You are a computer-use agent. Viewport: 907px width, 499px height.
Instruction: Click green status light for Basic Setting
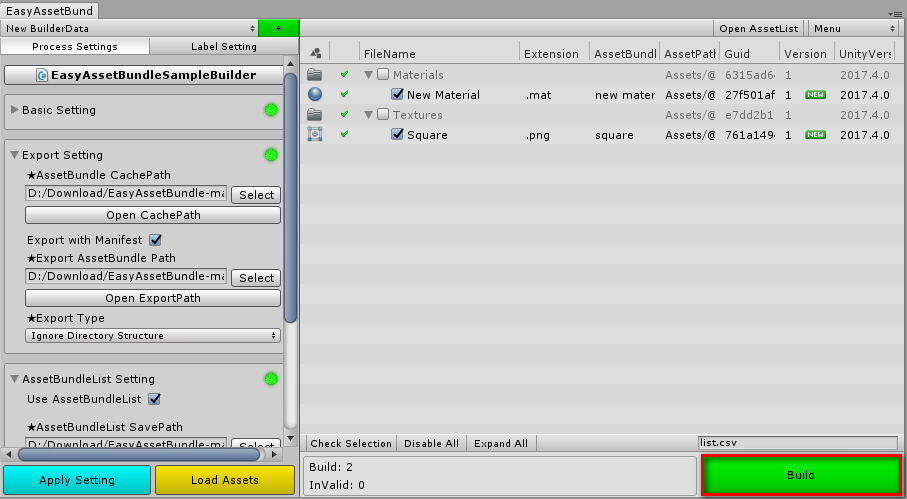pos(271,110)
